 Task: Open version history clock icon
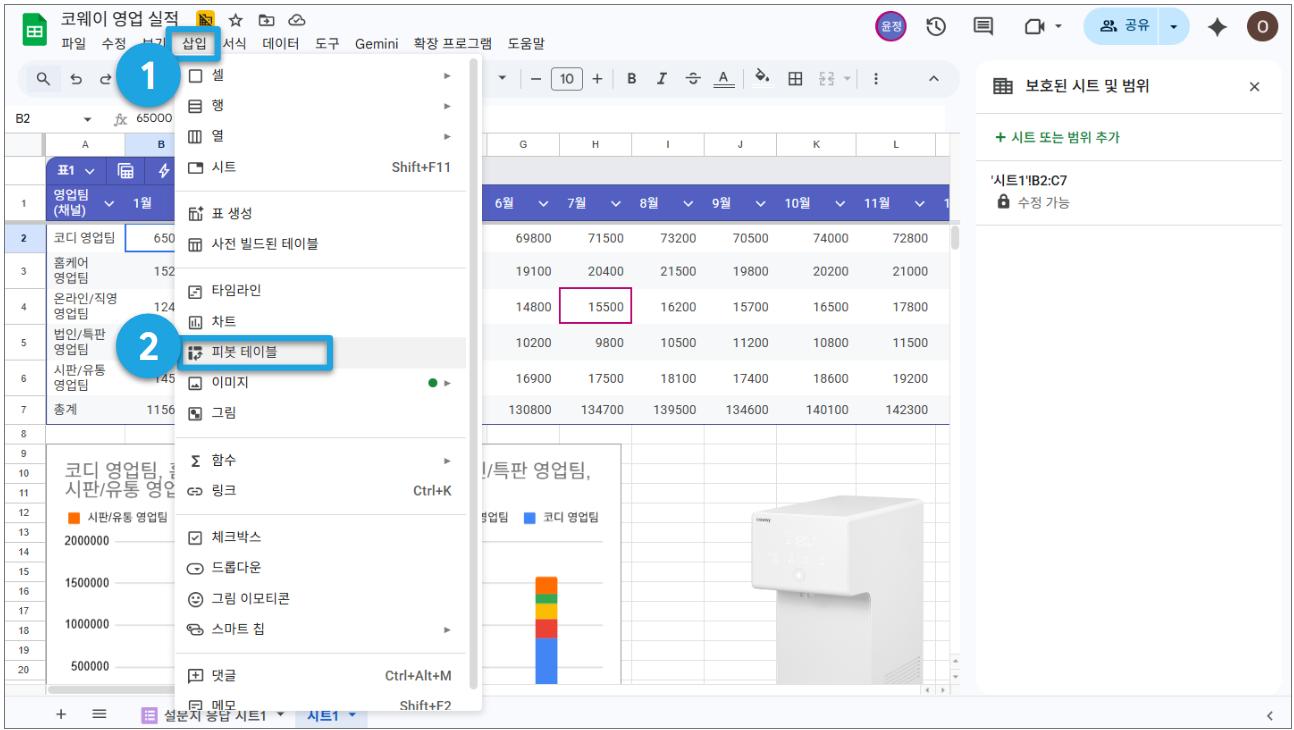coord(936,27)
